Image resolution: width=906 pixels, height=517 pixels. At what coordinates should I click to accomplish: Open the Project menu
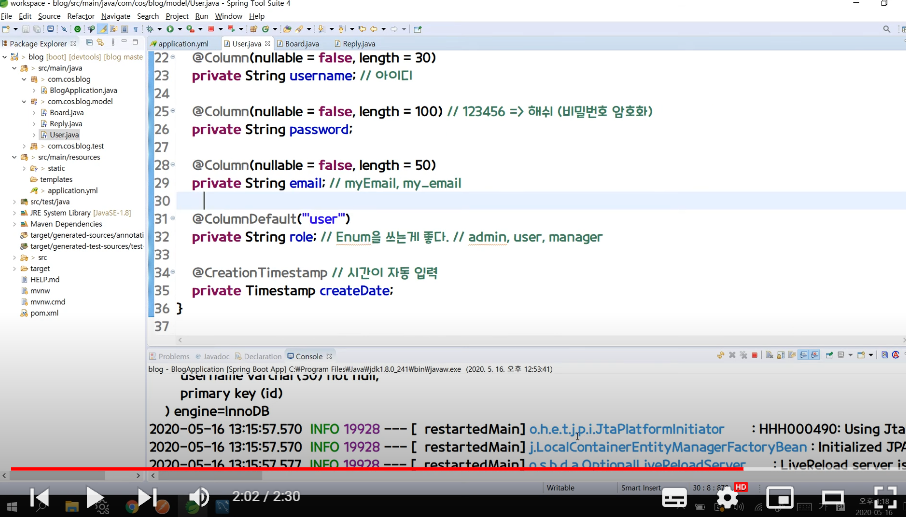coord(177,16)
